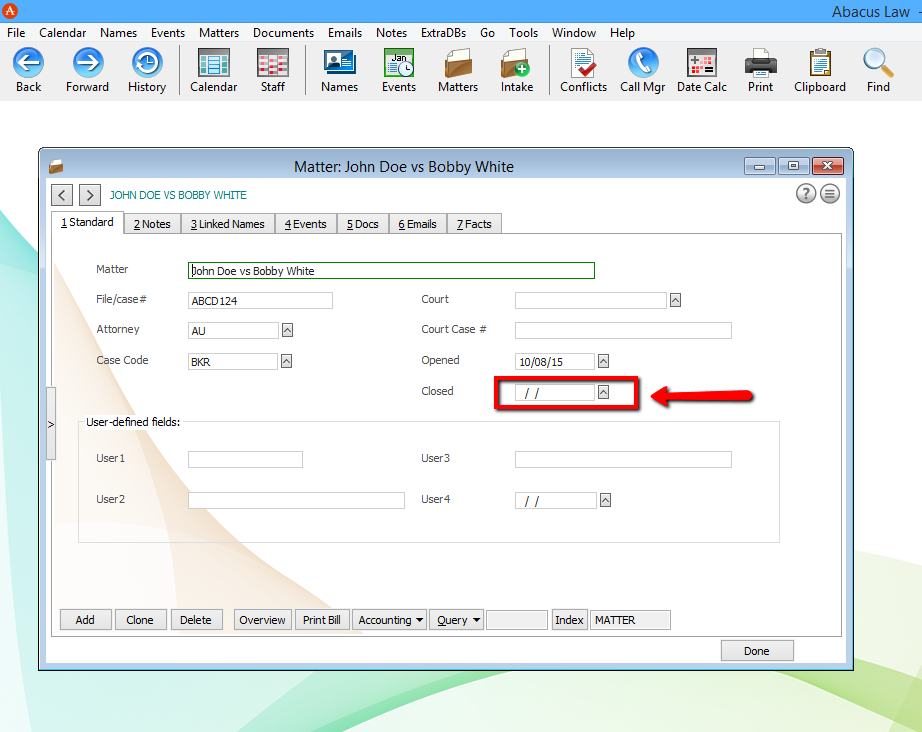This screenshot has height=732, width=922.
Task: Open the Help menu
Action: (x=622, y=33)
